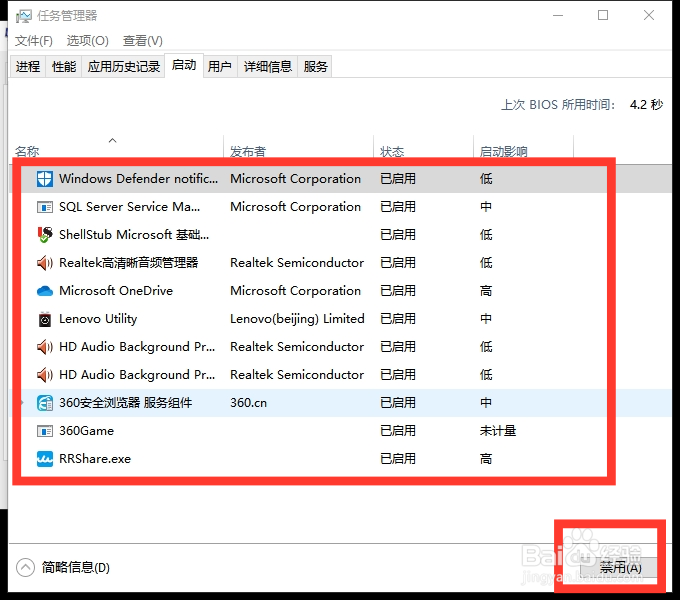The image size is (680, 600).
Task: Click the Lenovo(beijing) Limited publisher cell
Action: click(x=297, y=319)
